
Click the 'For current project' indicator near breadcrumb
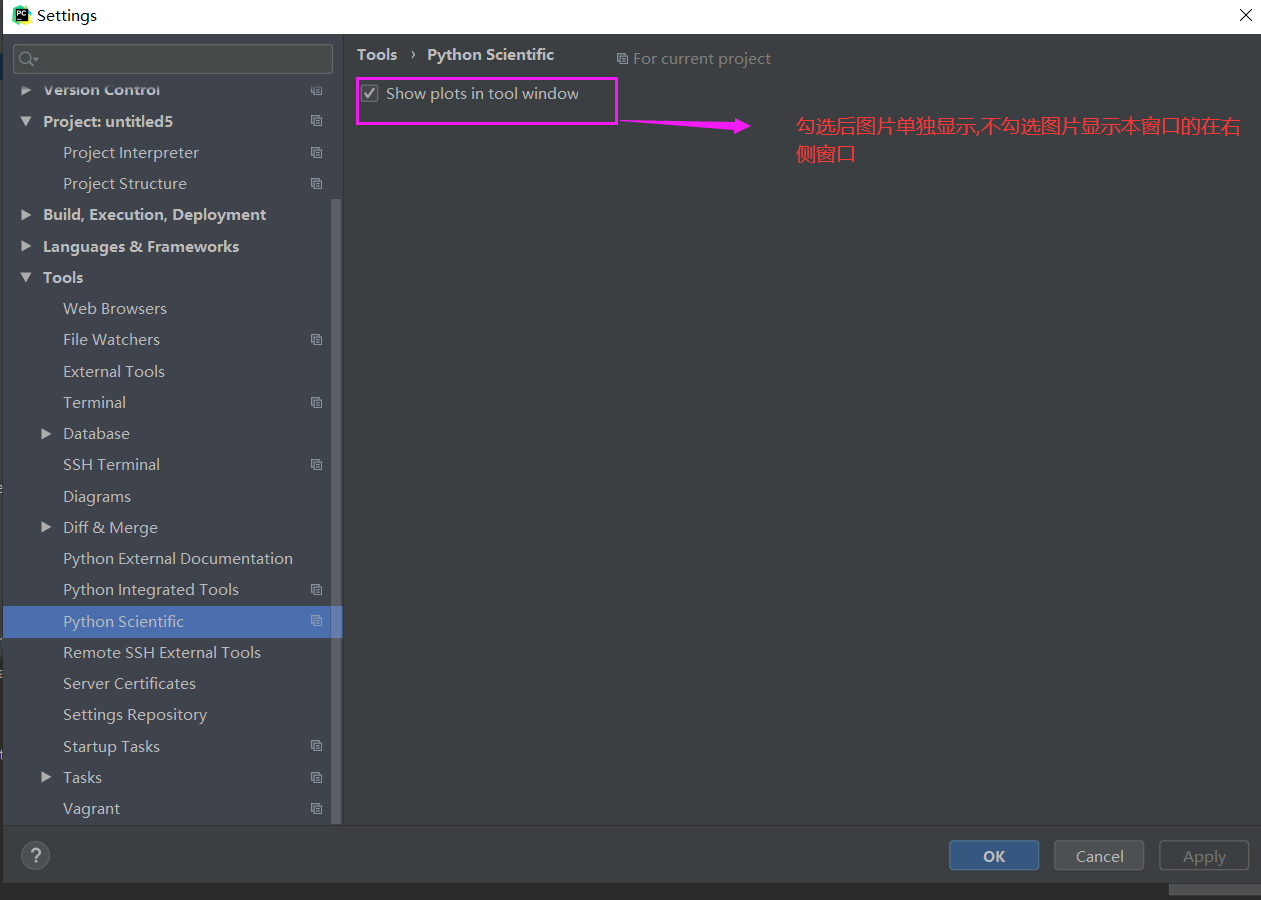[x=693, y=58]
